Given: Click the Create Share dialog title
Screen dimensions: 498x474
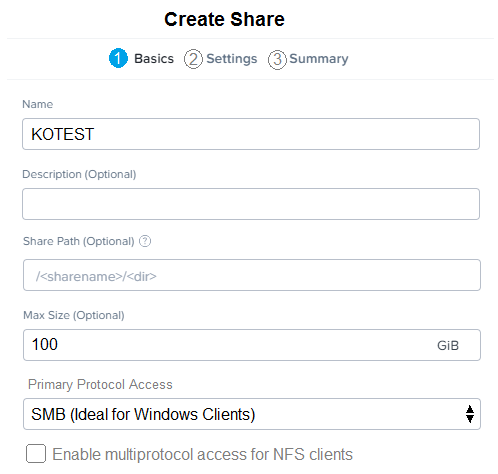Looking at the screenshot, I should (224, 19).
